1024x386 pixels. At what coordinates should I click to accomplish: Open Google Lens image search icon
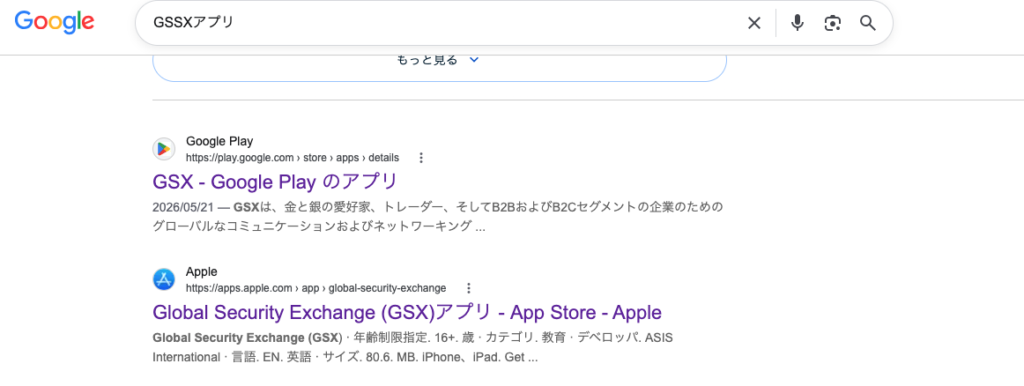[x=832, y=23]
